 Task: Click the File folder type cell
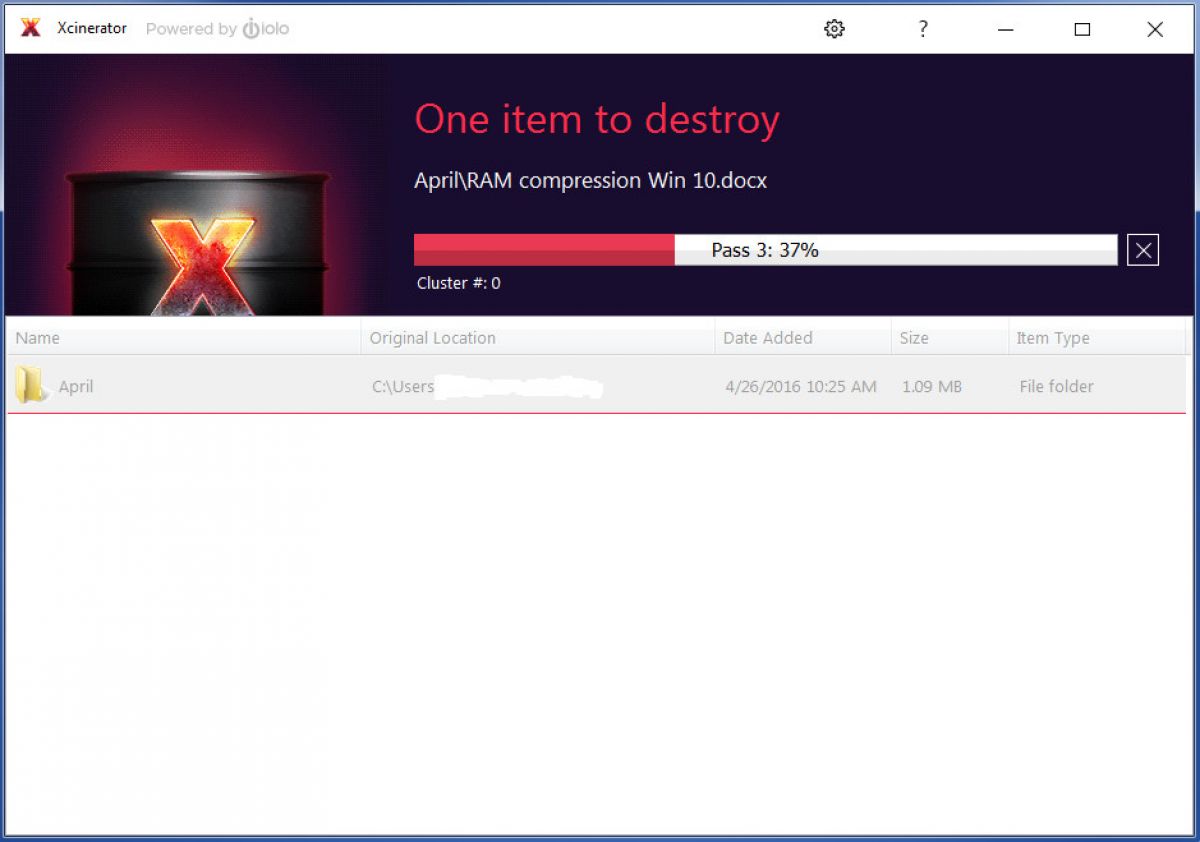tap(1056, 386)
